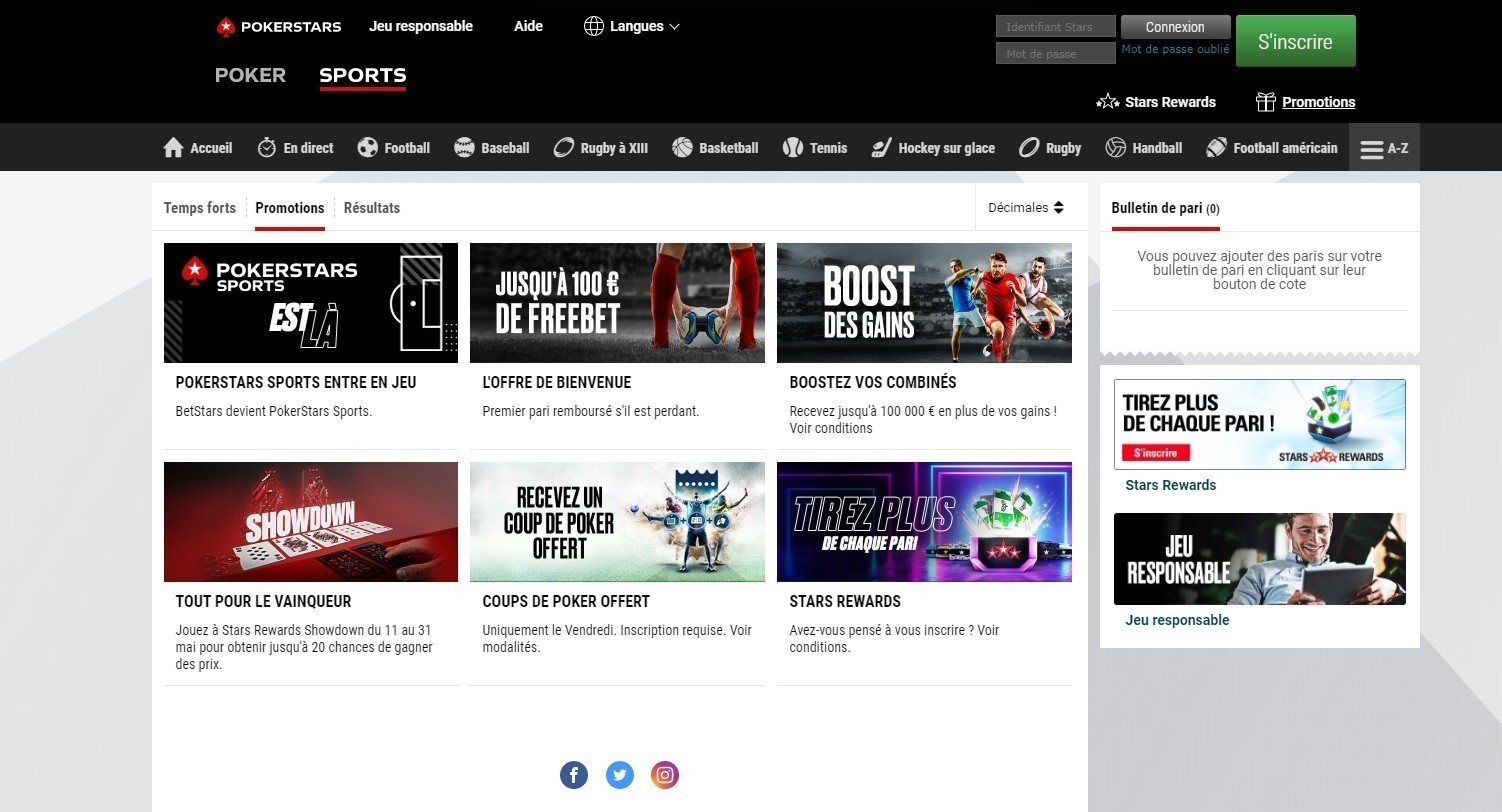Open the Coups de poker offert heading

(566, 601)
